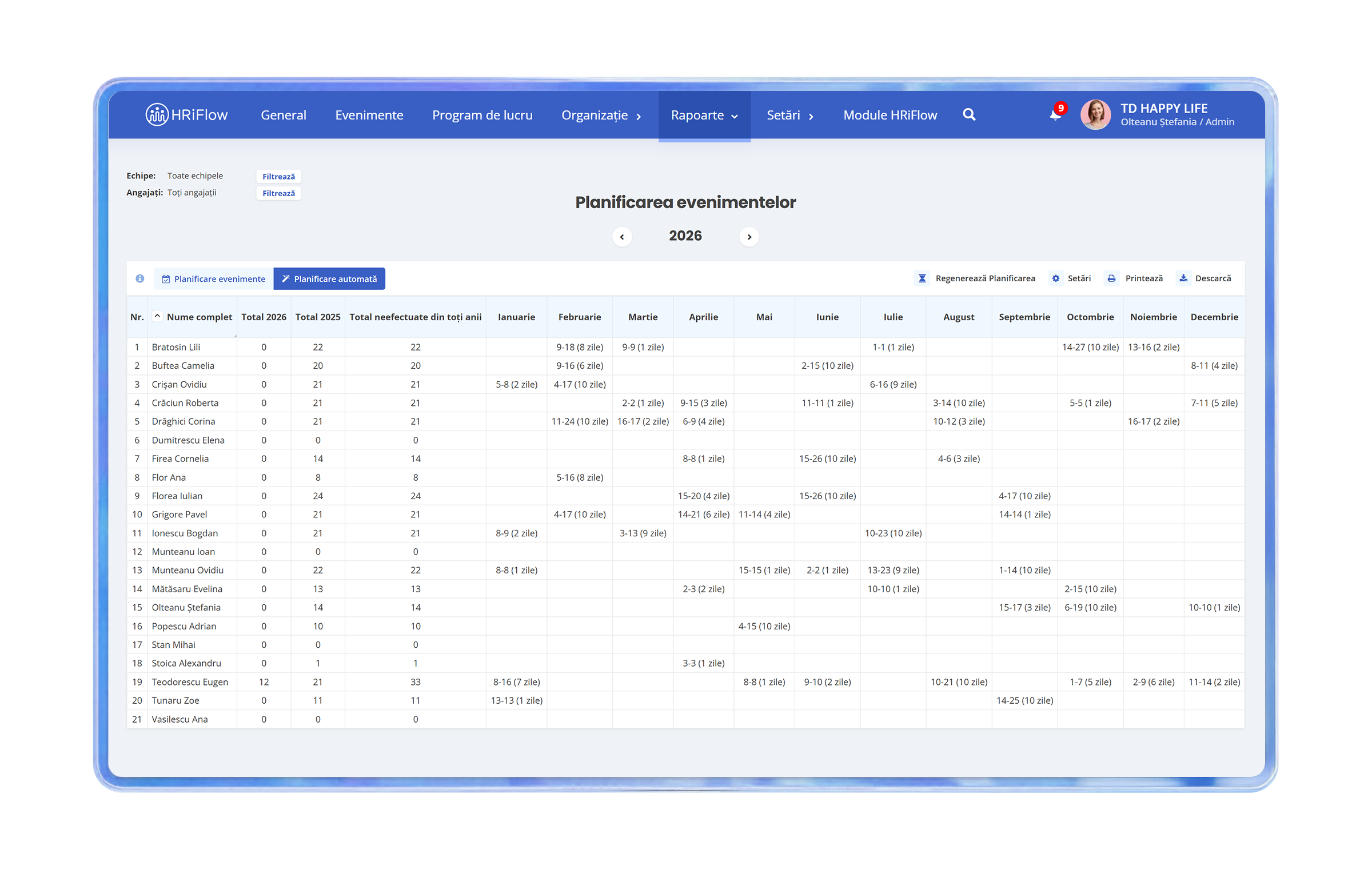Select employee Crăciun Roberta
Viewport: 1372px width, 869px height.
(x=185, y=402)
